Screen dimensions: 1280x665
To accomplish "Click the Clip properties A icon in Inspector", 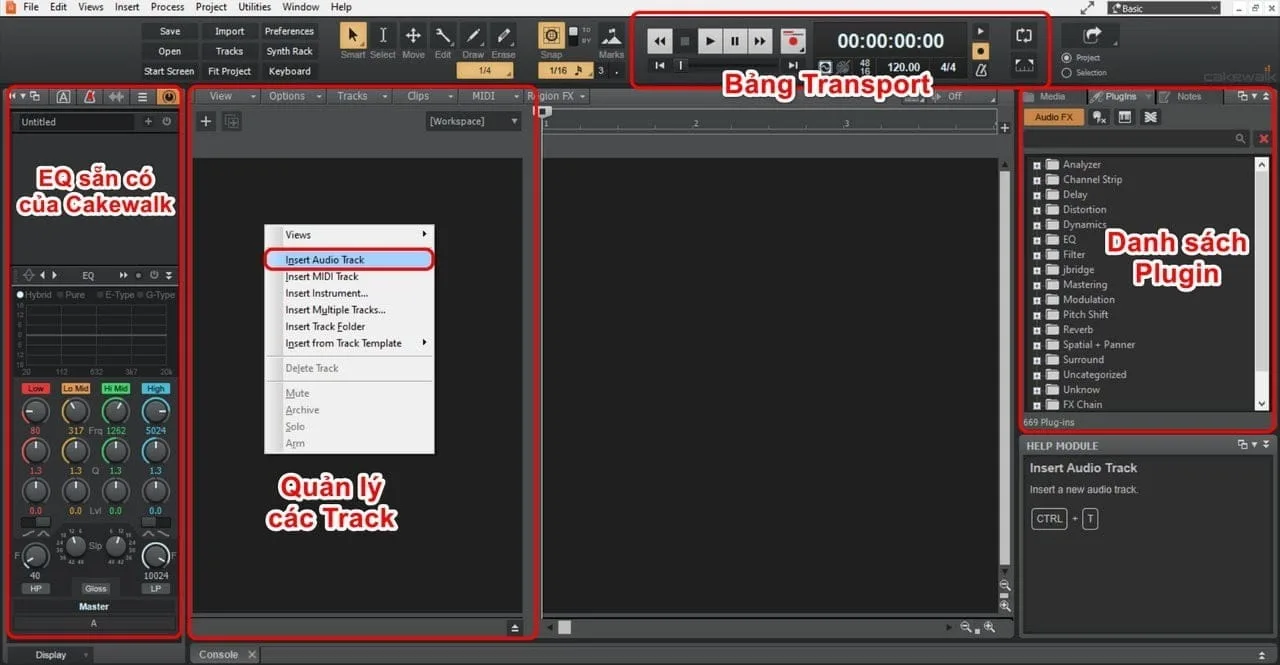I will pyautogui.click(x=63, y=96).
